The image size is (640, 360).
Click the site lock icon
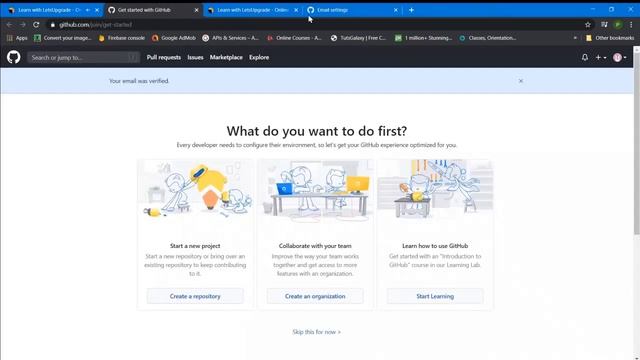coord(53,25)
